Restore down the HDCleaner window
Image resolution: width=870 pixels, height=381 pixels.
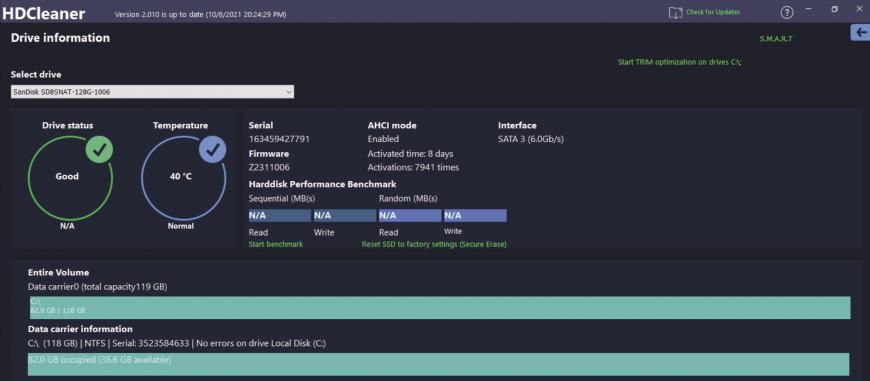pyautogui.click(x=834, y=9)
